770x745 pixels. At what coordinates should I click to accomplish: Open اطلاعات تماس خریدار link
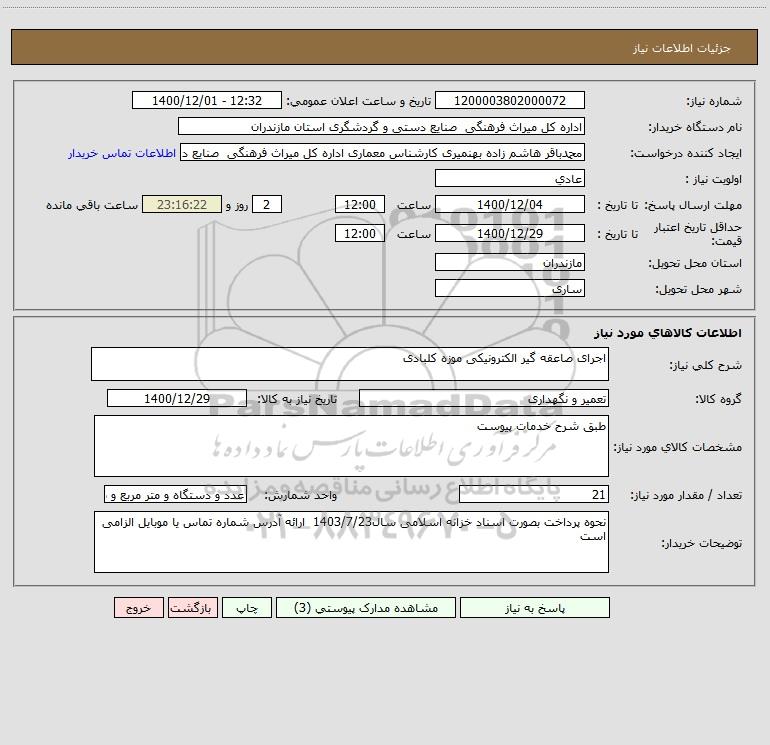(122, 153)
